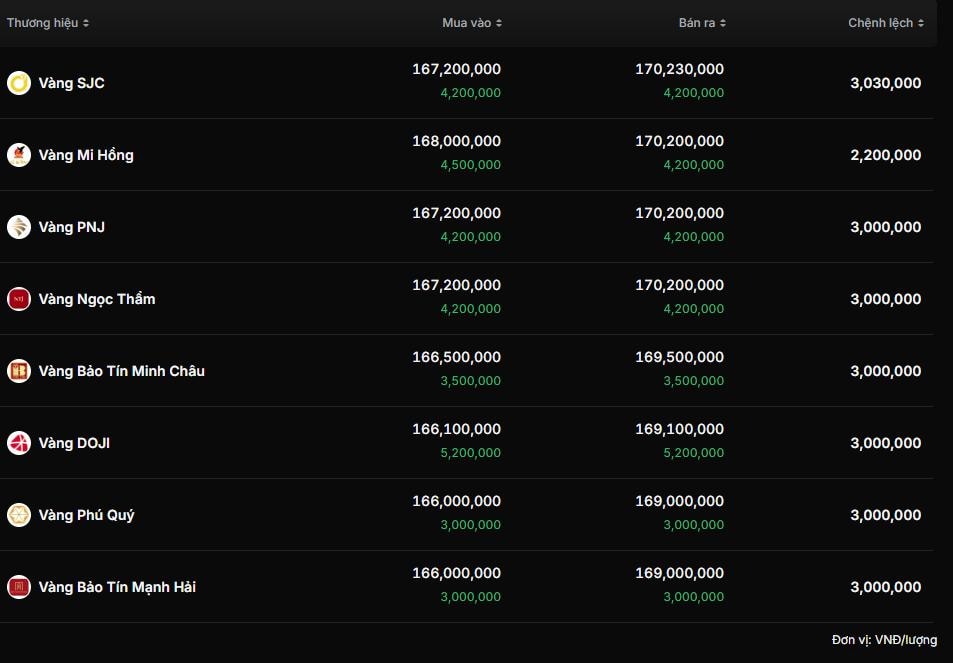Click the Vàng DOJI logo icon
Screen dimensions: 953x663
tap(19, 443)
